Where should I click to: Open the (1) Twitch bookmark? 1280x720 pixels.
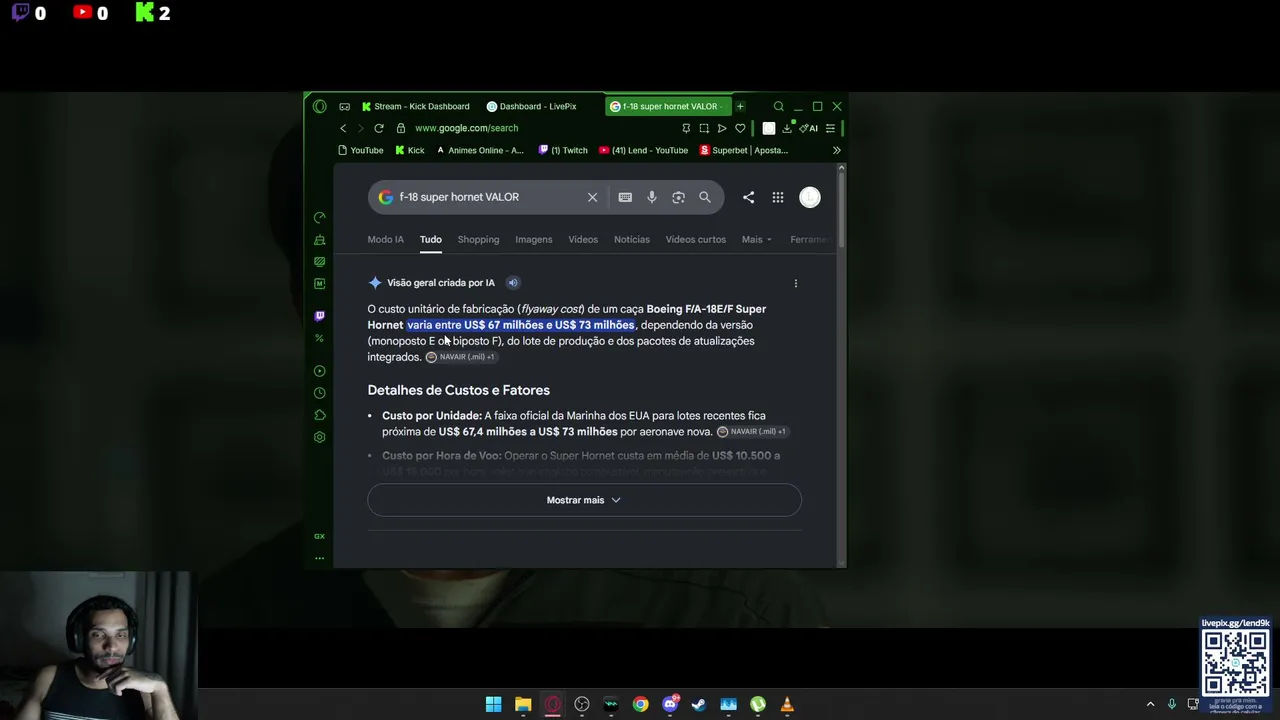click(x=563, y=150)
